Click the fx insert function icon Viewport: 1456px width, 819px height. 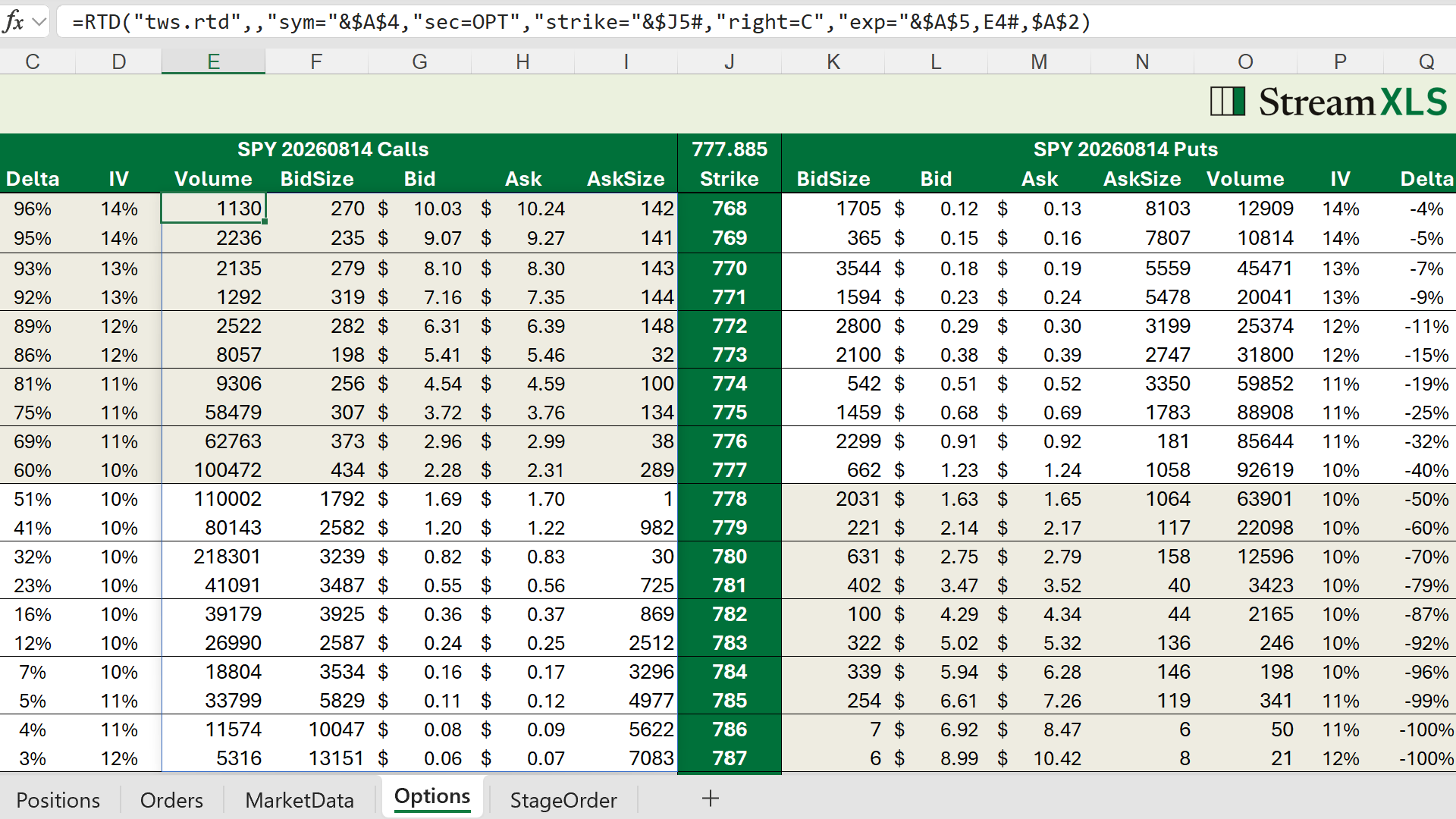[14, 21]
